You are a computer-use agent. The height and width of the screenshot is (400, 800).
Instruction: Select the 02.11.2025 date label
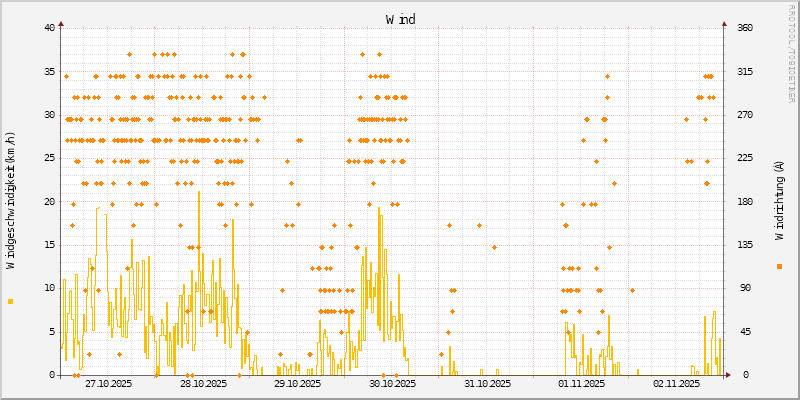point(676,384)
